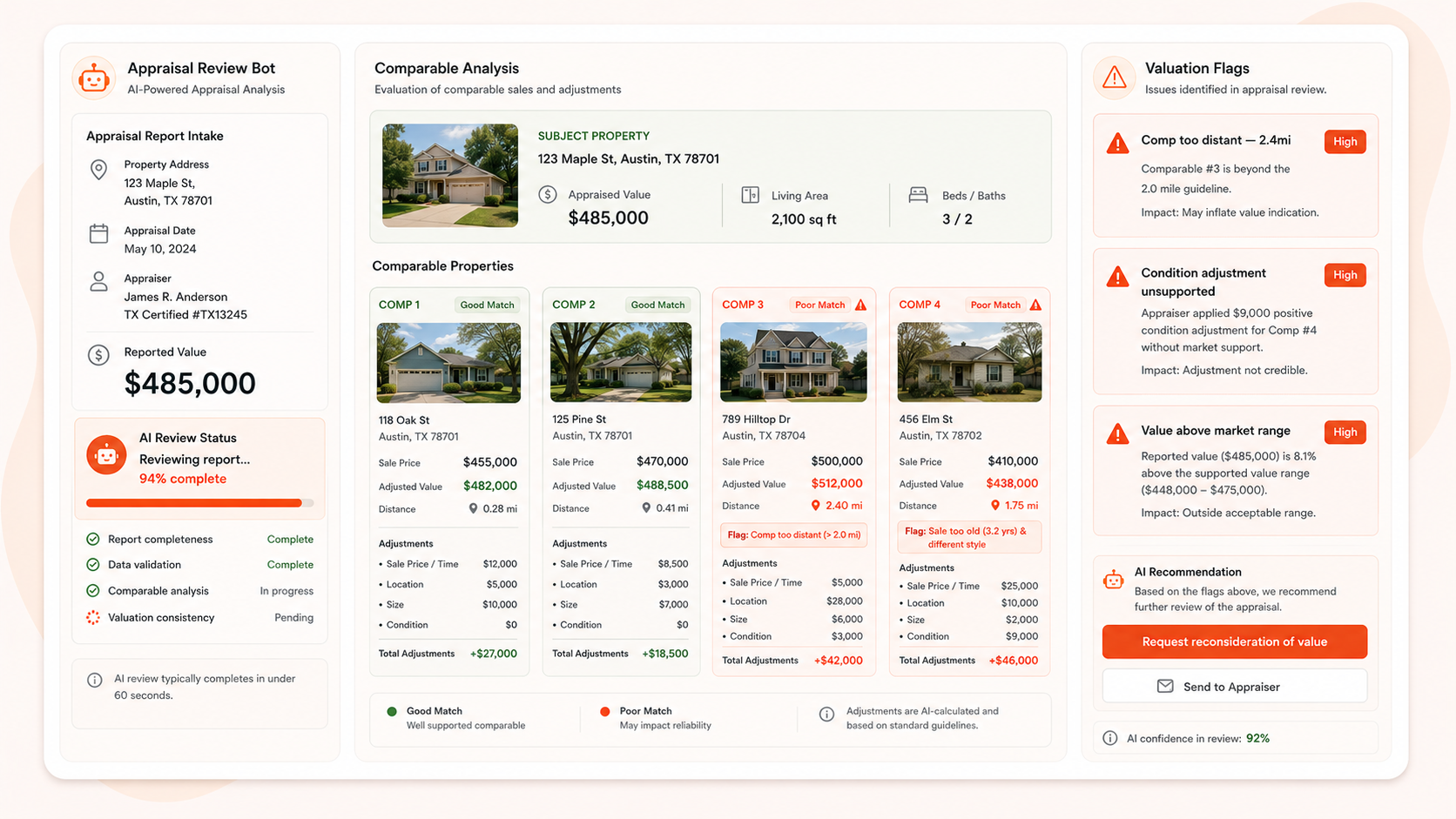This screenshot has height=819, width=1456.
Task: Open the 118 Oak St photo
Action: (x=448, y=363)
